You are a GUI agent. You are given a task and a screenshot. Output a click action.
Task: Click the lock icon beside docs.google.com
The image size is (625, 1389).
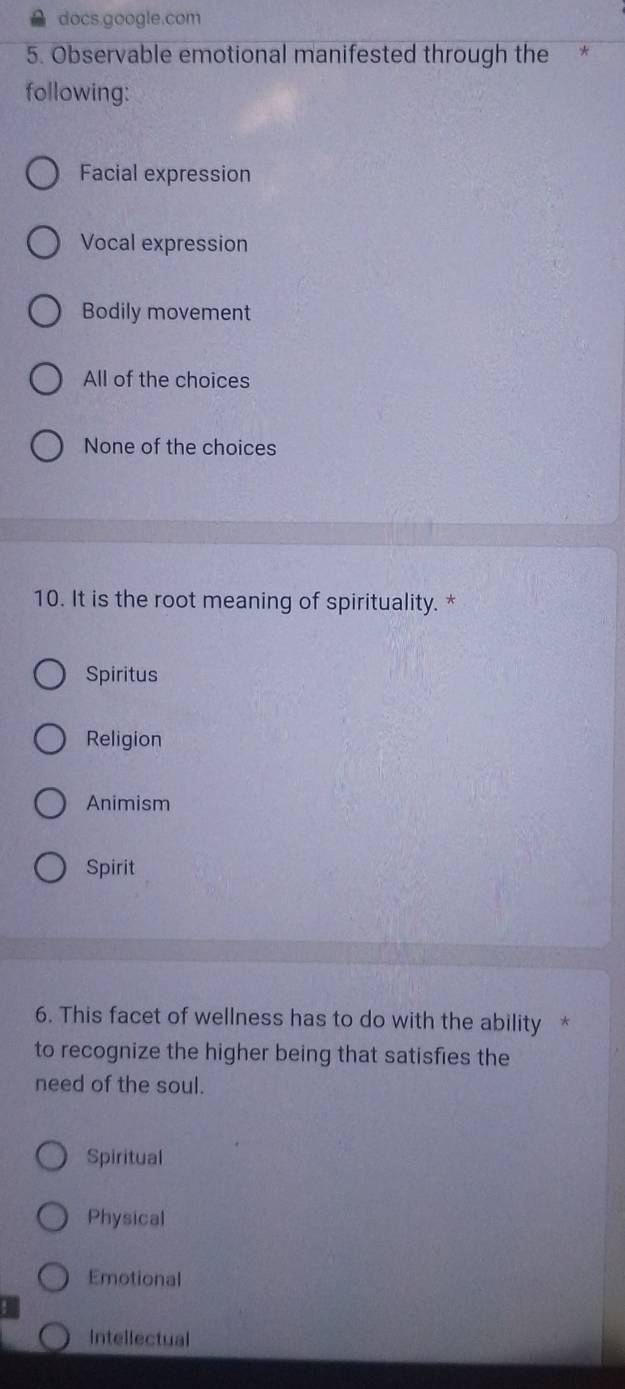tap(38, 16)
